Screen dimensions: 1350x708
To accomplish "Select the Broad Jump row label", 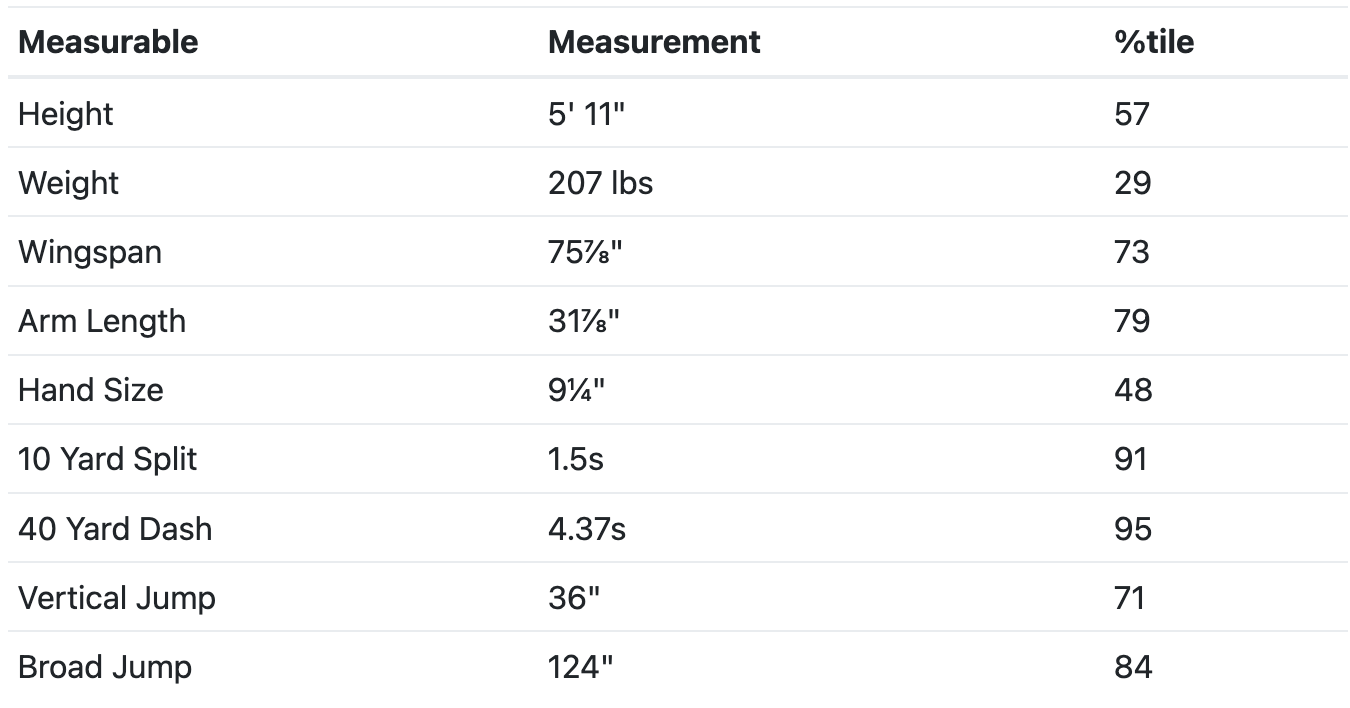I will [105, 667].
